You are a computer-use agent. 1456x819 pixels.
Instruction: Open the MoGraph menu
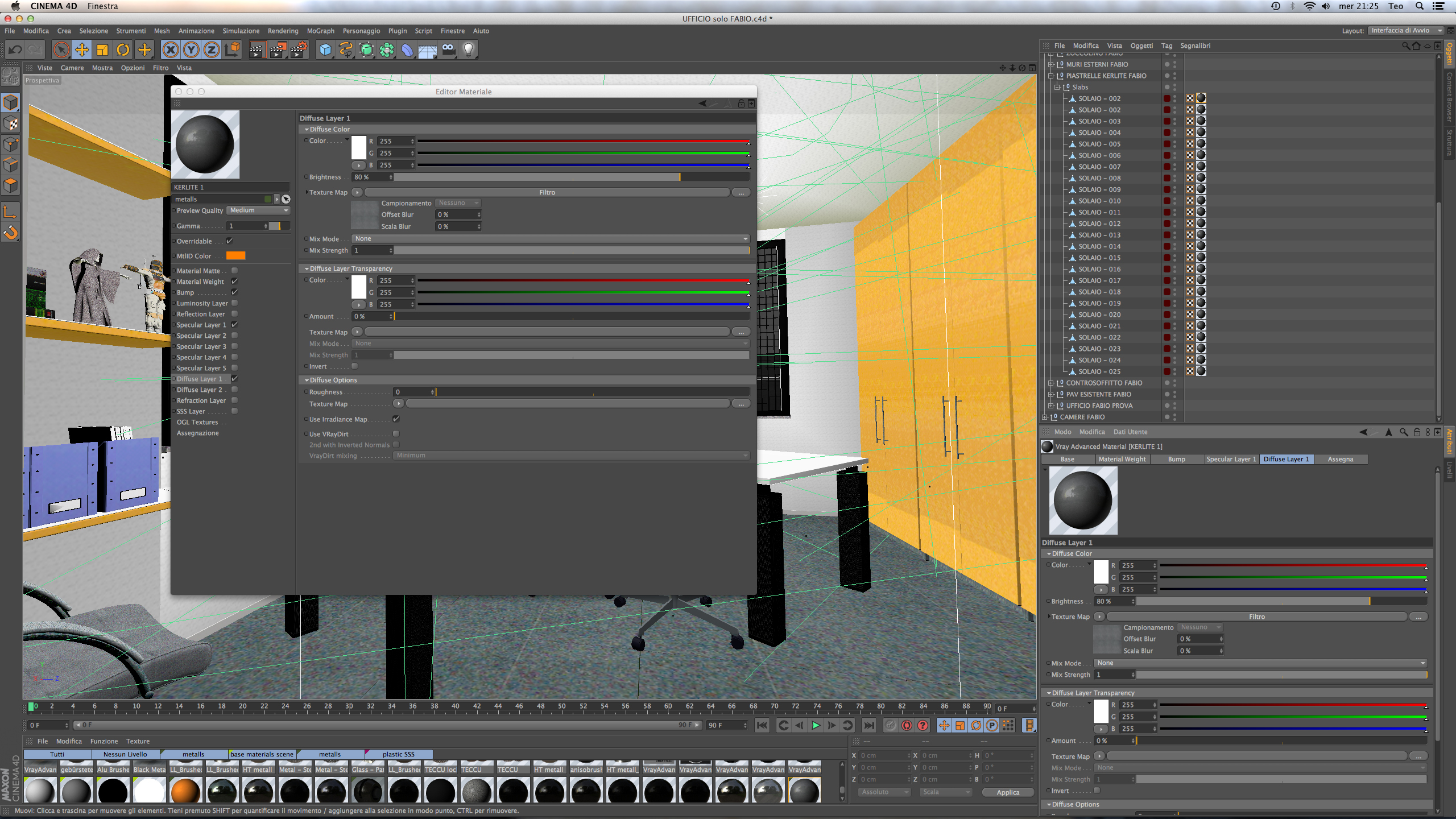click(320, 31)
